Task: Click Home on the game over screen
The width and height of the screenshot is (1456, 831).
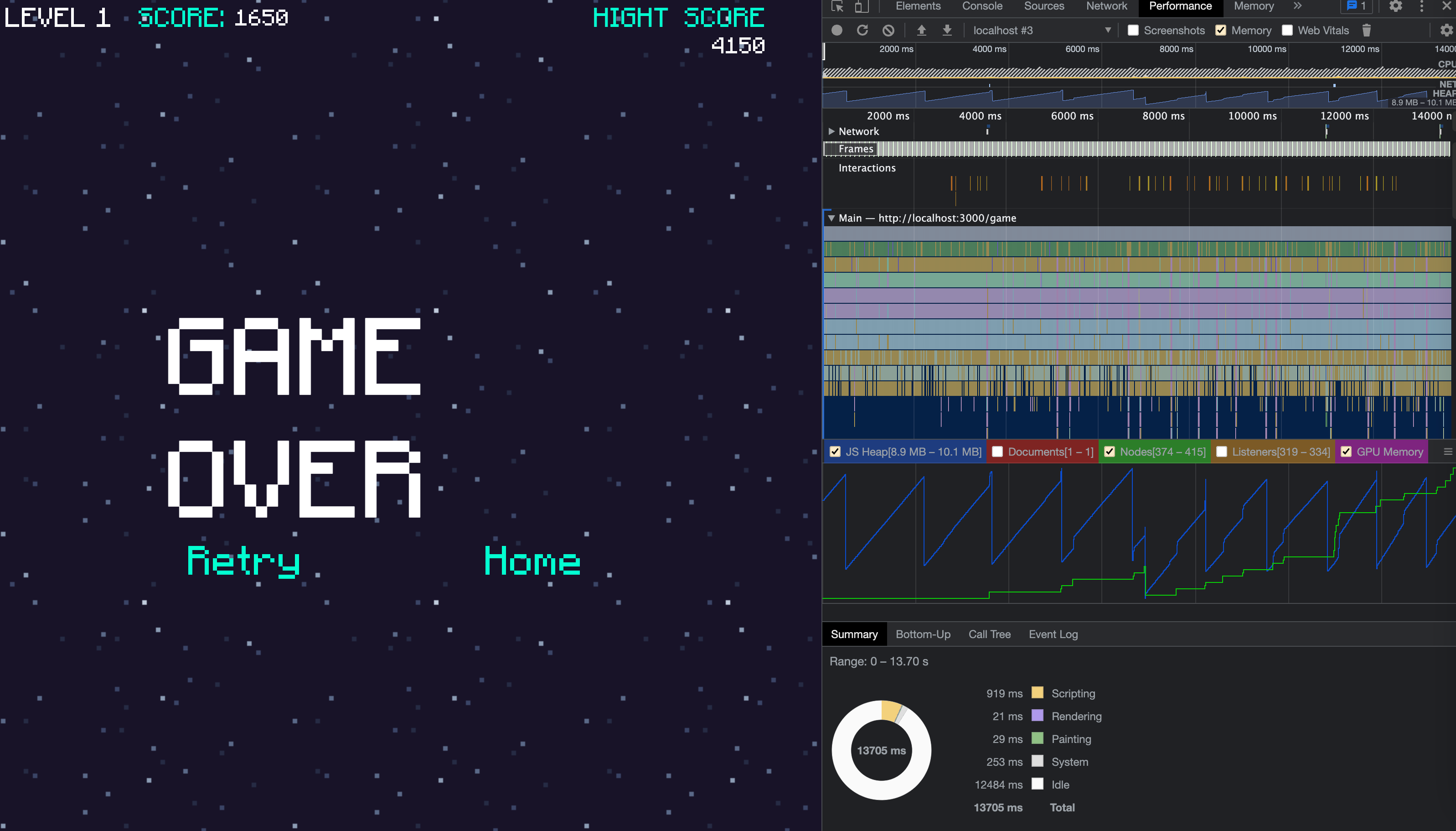Action: pyautogui.click(x=532, y=561)
